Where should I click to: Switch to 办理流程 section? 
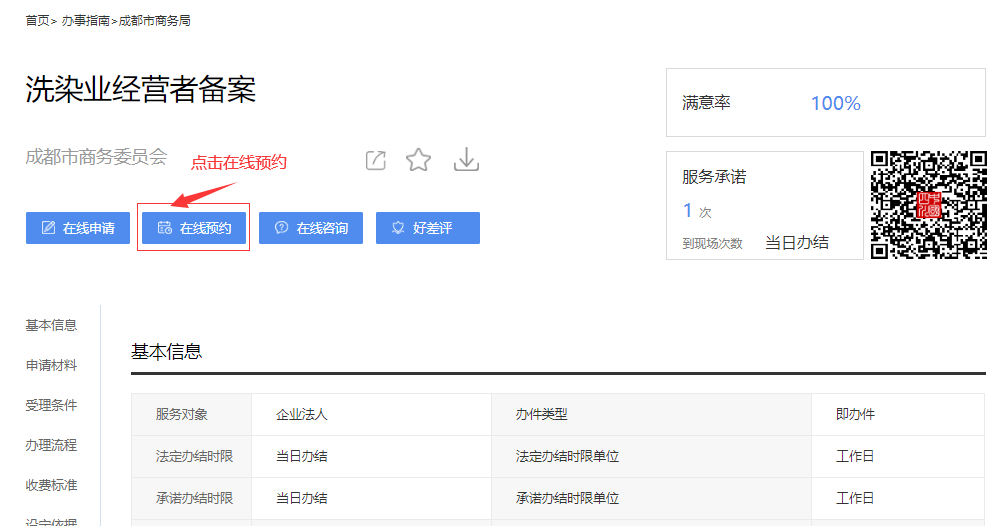pos(51,445)
